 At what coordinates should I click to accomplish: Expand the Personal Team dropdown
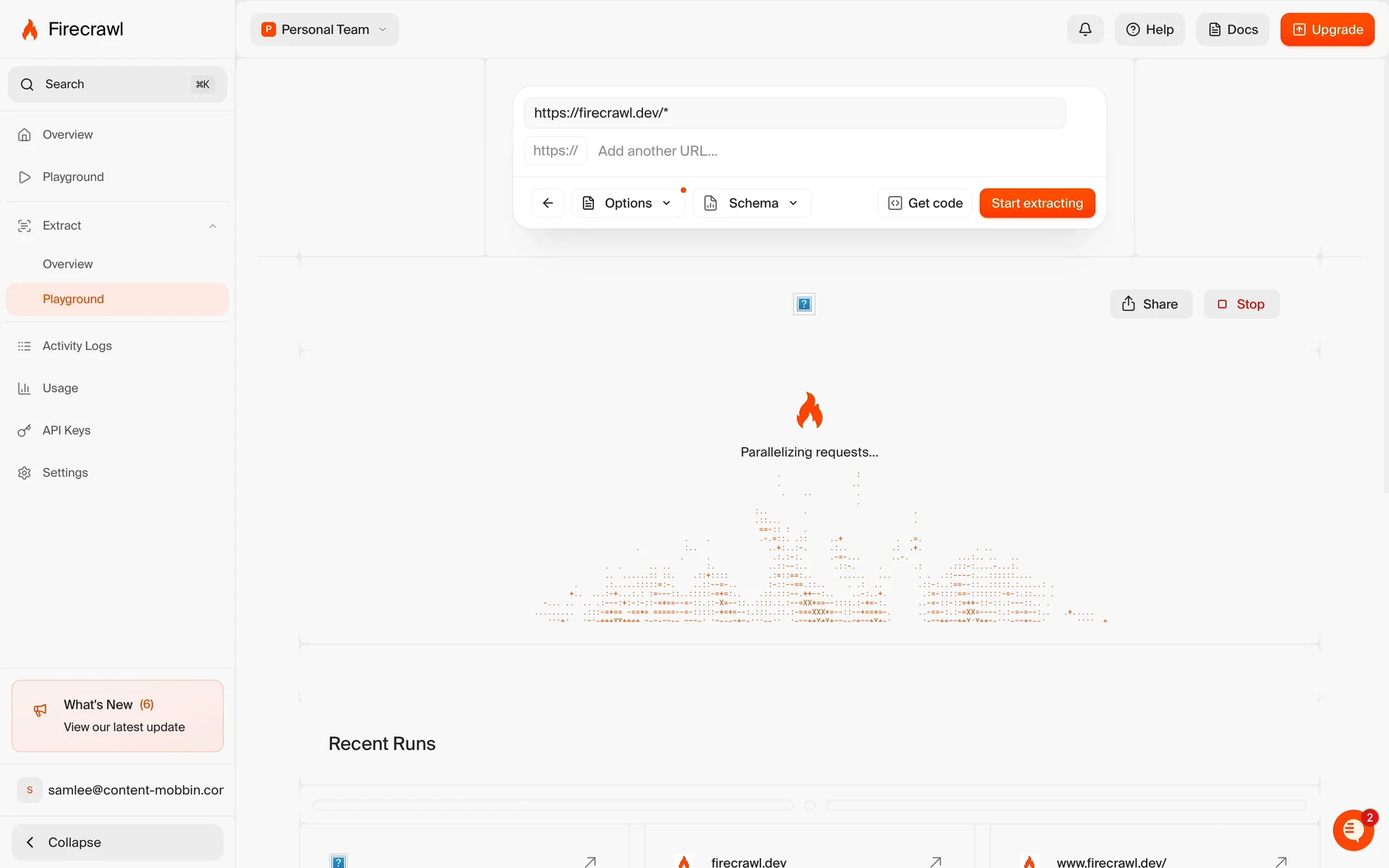pyautogui.click(x=325, y=30)
